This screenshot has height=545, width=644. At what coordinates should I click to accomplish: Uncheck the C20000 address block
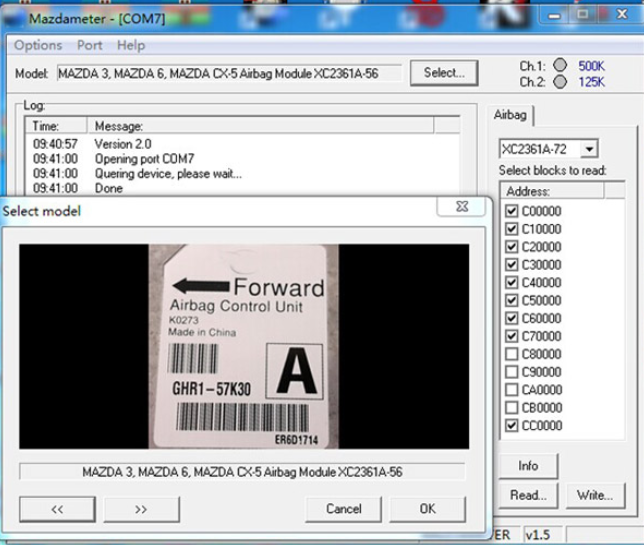coord(511,247)
